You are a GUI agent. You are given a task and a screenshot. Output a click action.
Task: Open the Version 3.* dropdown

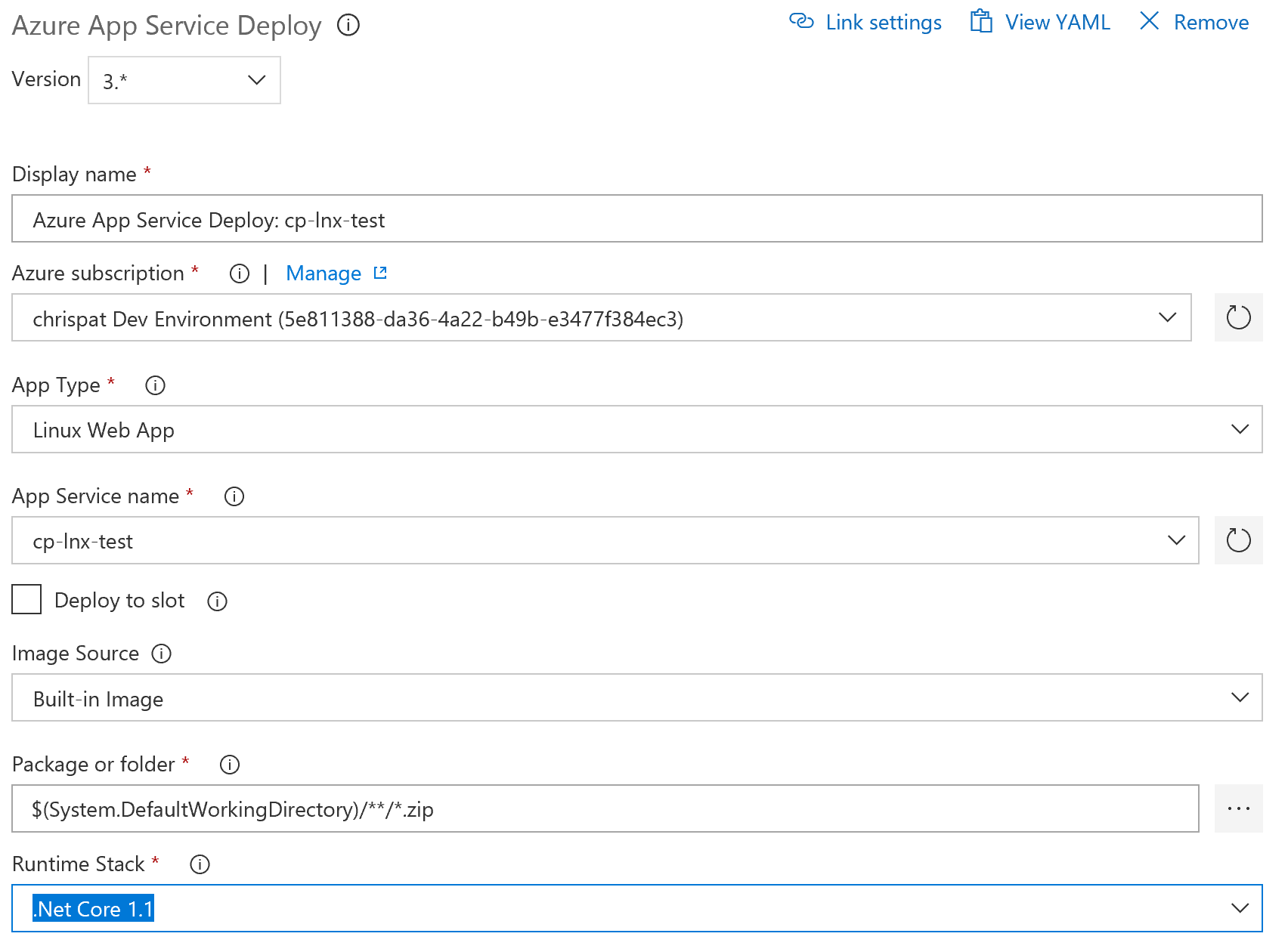point(184,80)
